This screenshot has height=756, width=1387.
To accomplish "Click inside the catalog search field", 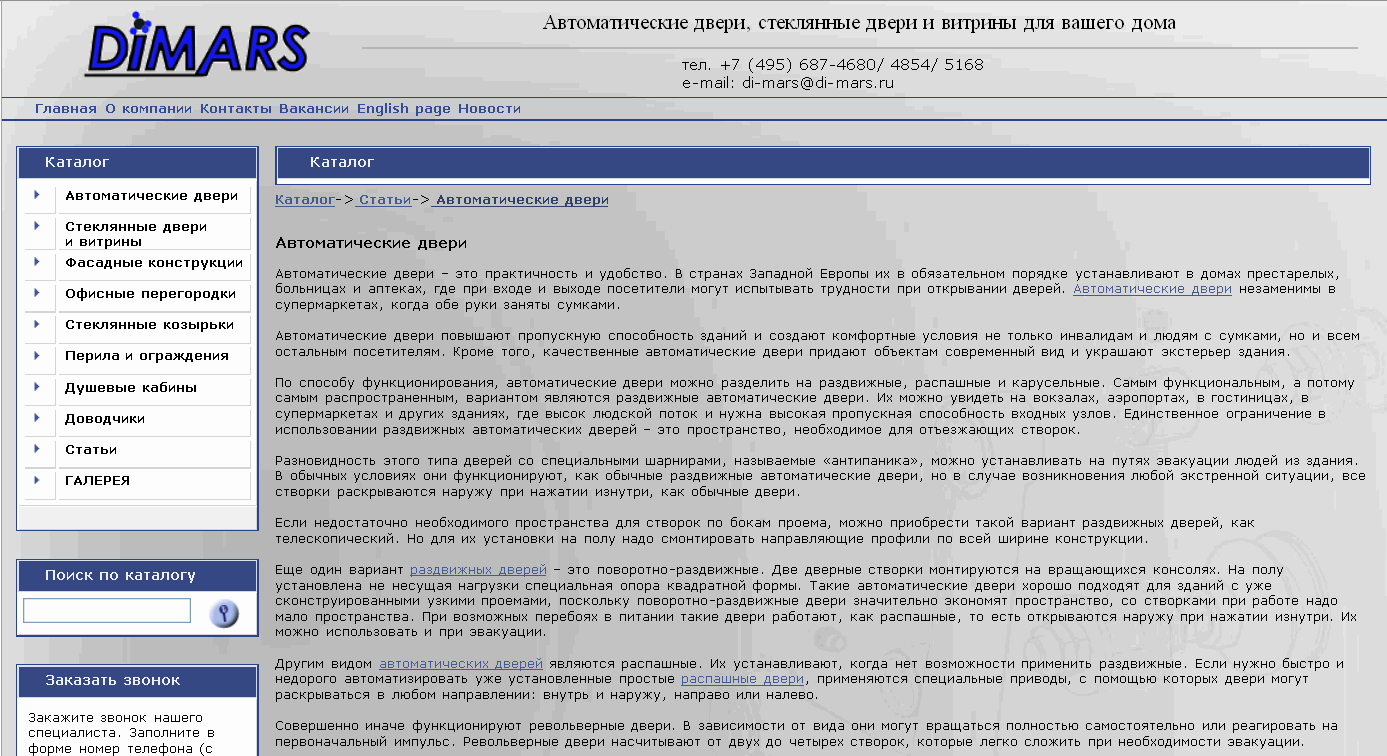I will click(106, 609).
